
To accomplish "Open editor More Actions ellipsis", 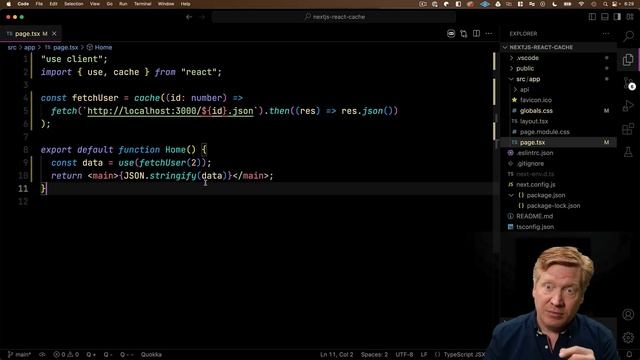I will (x=489, y=33).
